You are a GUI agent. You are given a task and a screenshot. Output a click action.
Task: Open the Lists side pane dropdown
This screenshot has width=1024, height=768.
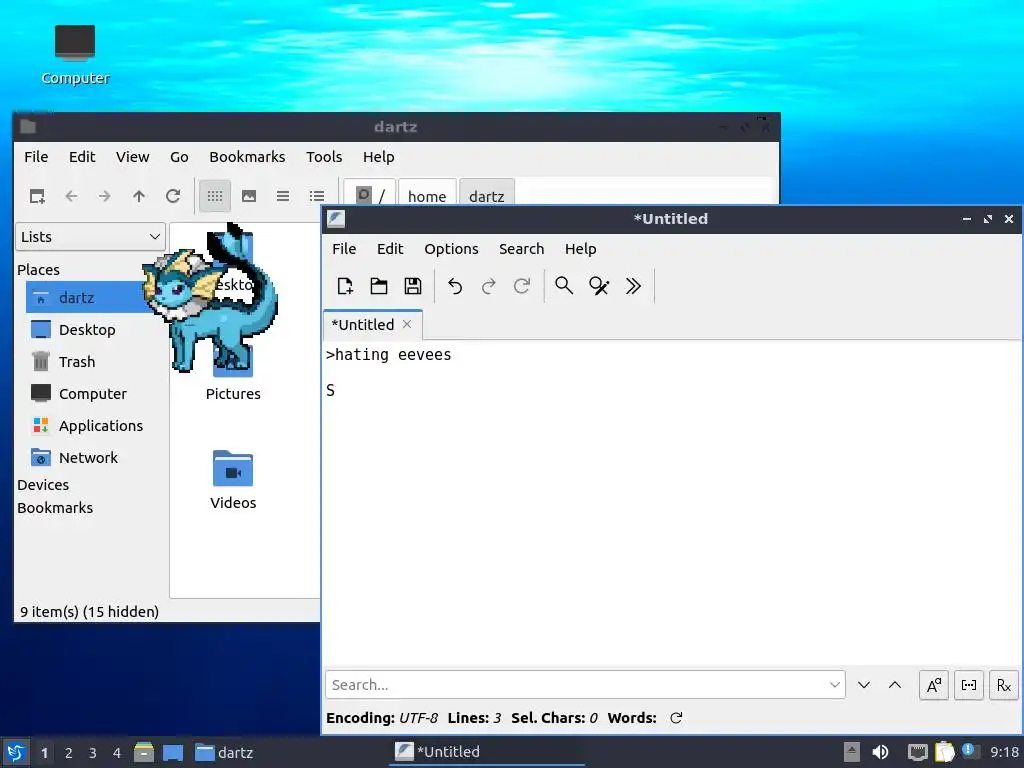[x=91, y=236]
